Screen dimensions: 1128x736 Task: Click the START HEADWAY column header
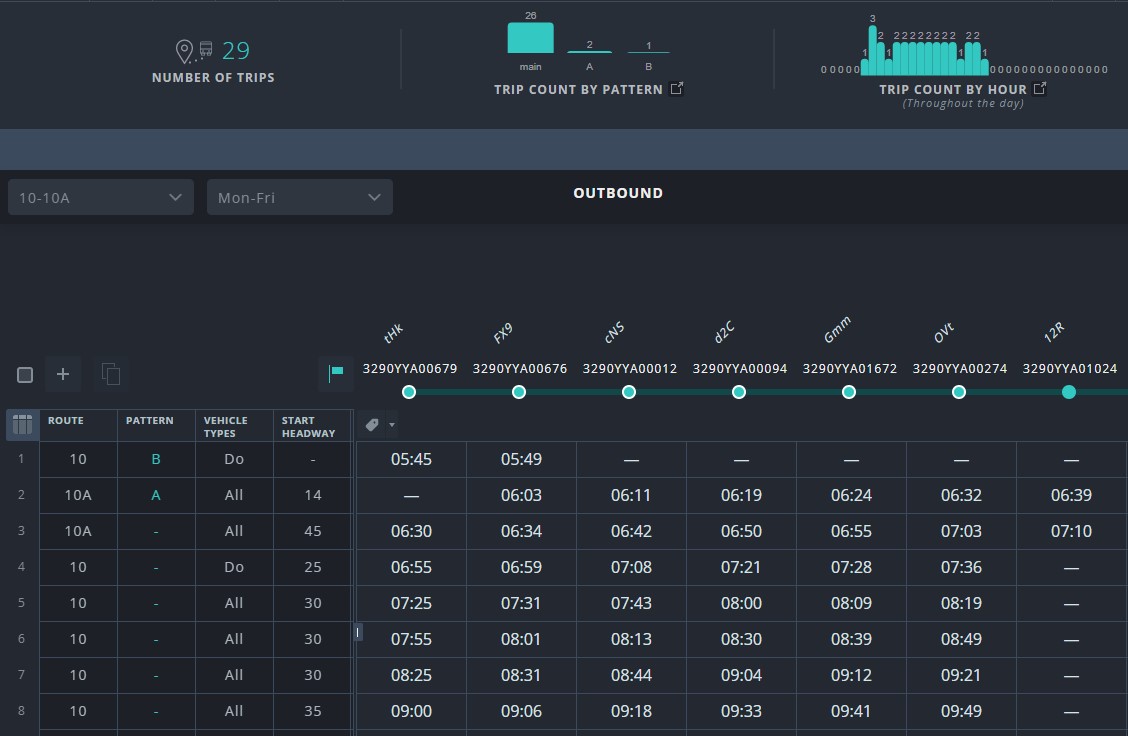pos(311,425)
